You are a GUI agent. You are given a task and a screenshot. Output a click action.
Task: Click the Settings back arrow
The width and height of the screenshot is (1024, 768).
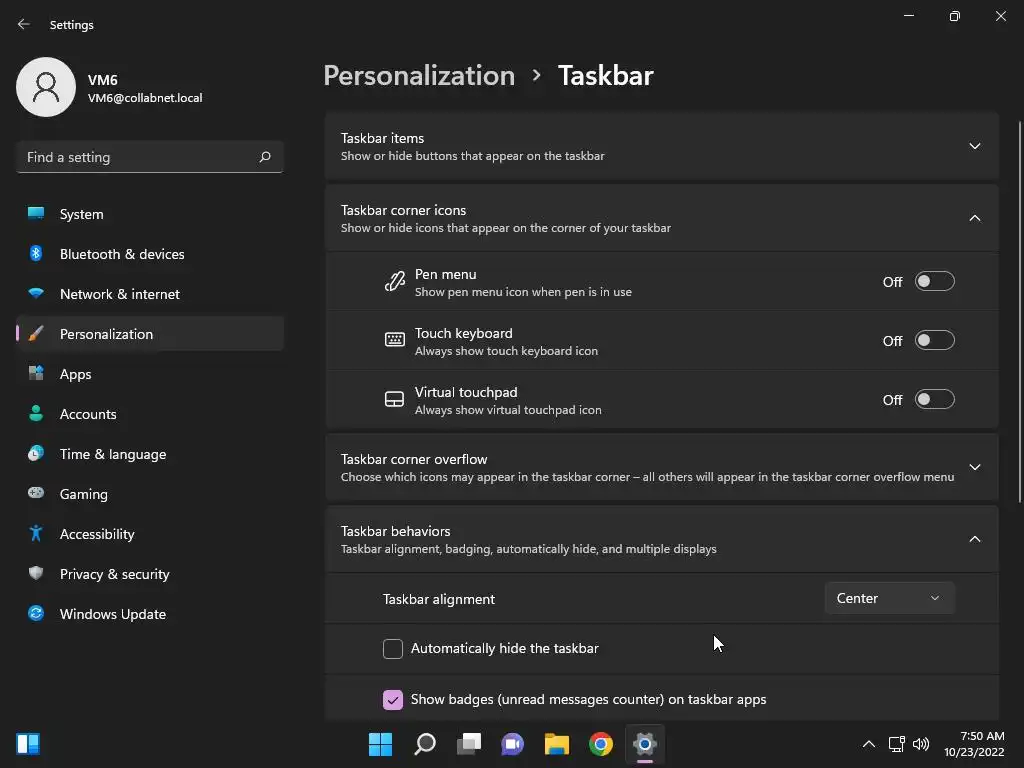(24, 24)
